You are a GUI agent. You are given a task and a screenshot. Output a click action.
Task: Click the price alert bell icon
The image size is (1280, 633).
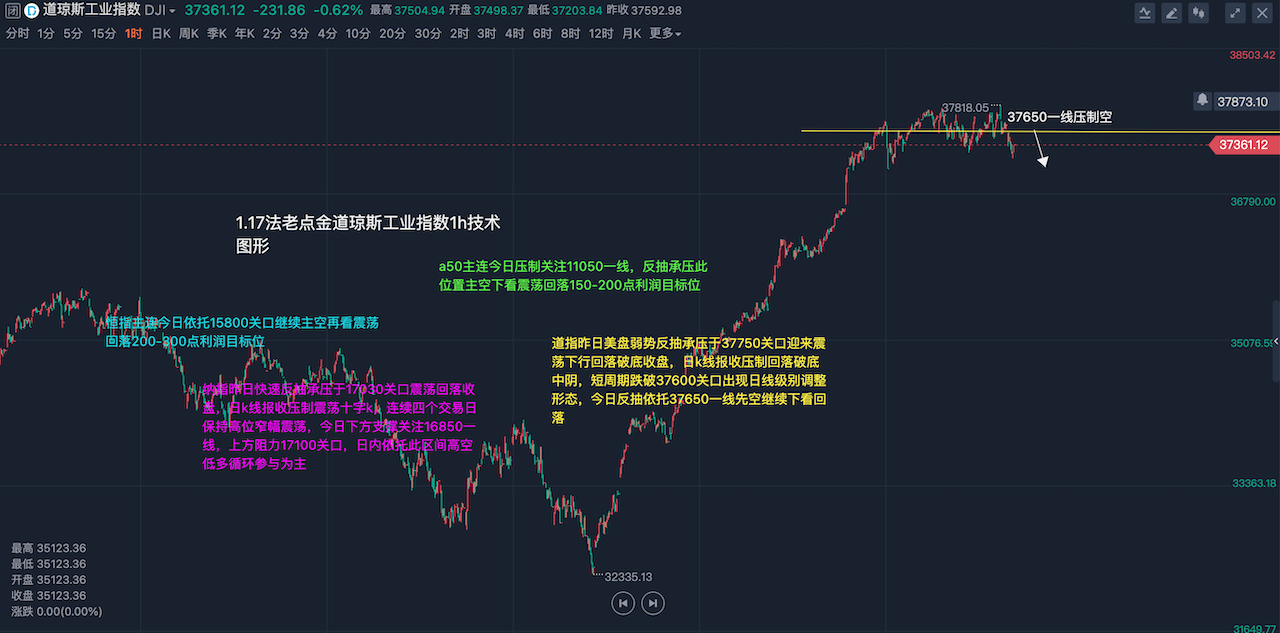click(1202, 101)
